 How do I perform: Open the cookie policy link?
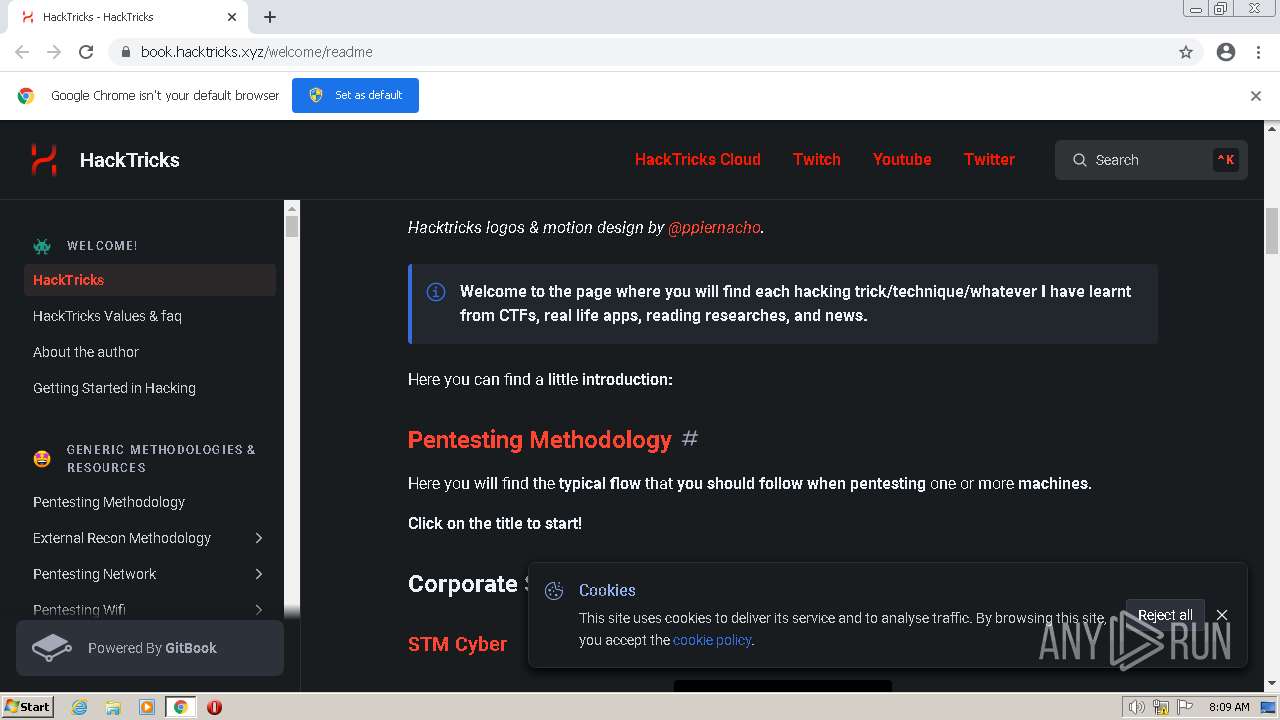pos(712,640)
